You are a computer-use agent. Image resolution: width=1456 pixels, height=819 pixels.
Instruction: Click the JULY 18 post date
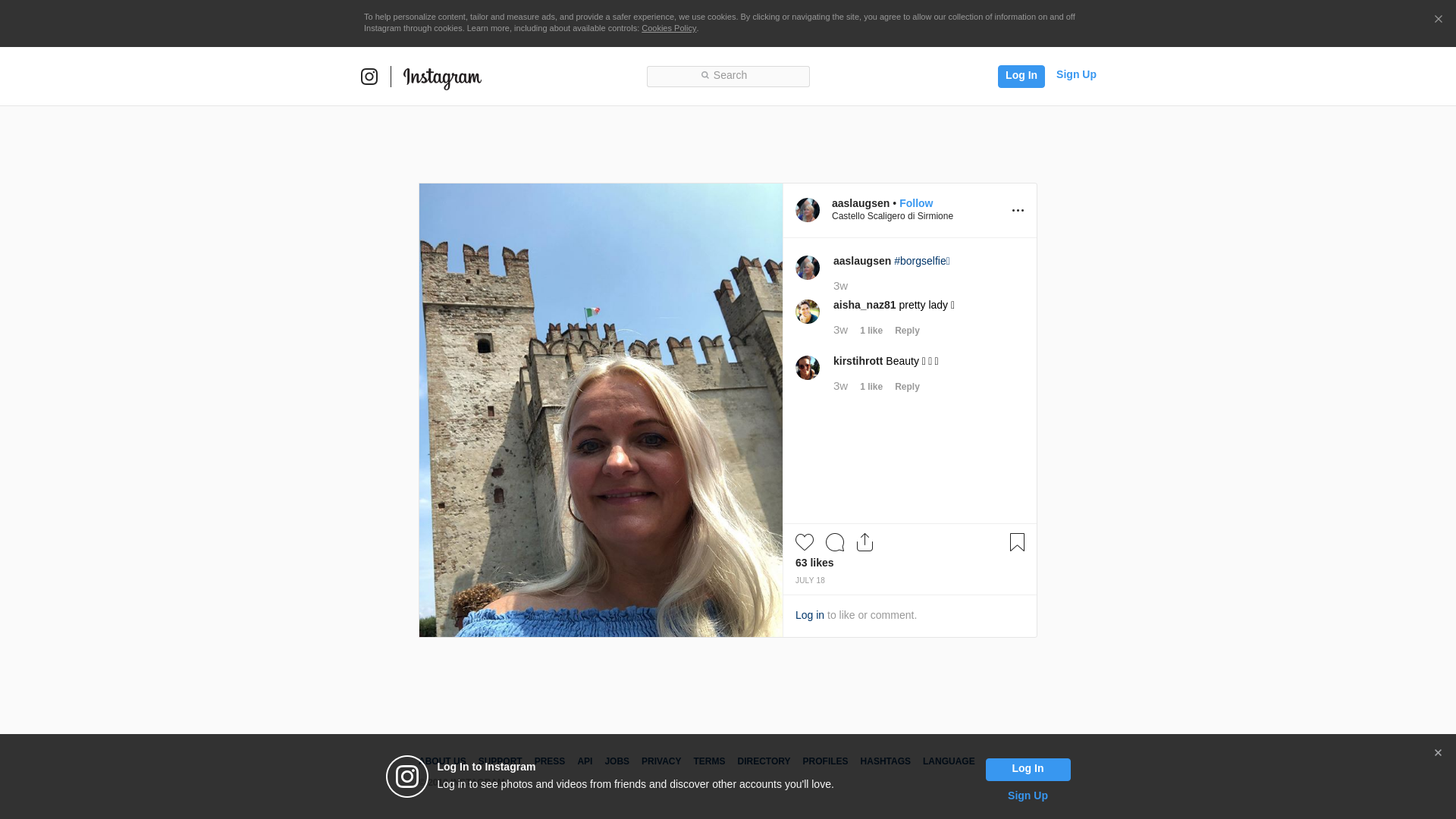click(x=810, y=580)
